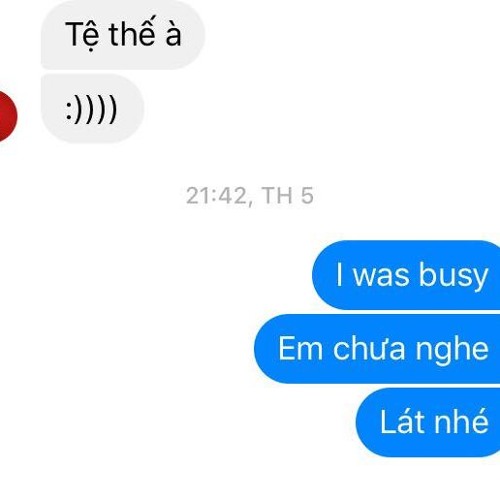Viewport: 500px width, 500px height.
Task: Click the word "busy" in blue bubble
Action: click(453, 276)
